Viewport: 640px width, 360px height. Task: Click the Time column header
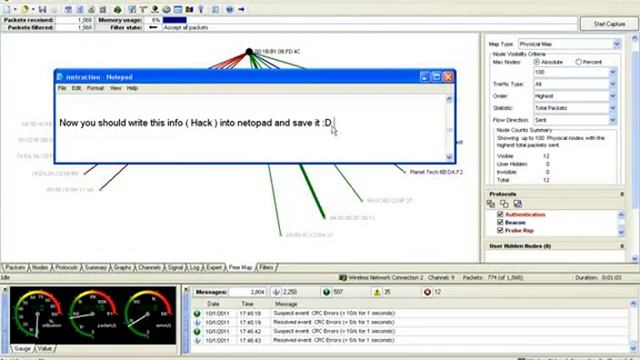point(247,304)
